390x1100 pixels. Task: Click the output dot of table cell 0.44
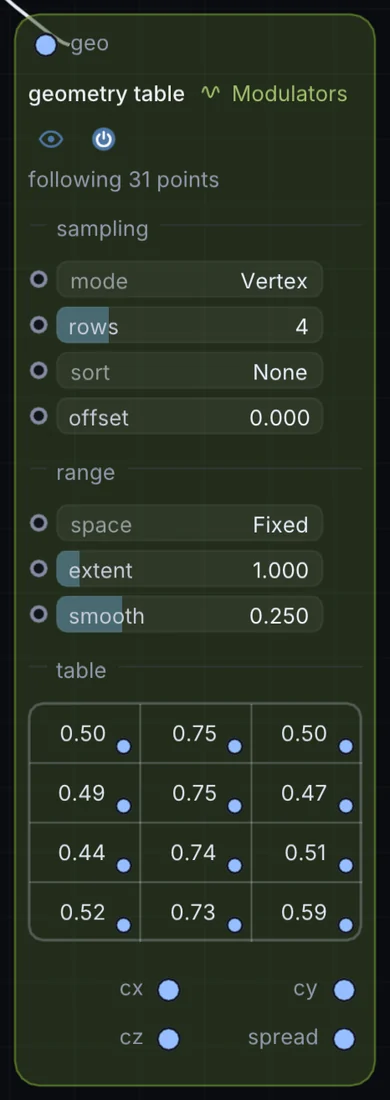coord(123,866)
